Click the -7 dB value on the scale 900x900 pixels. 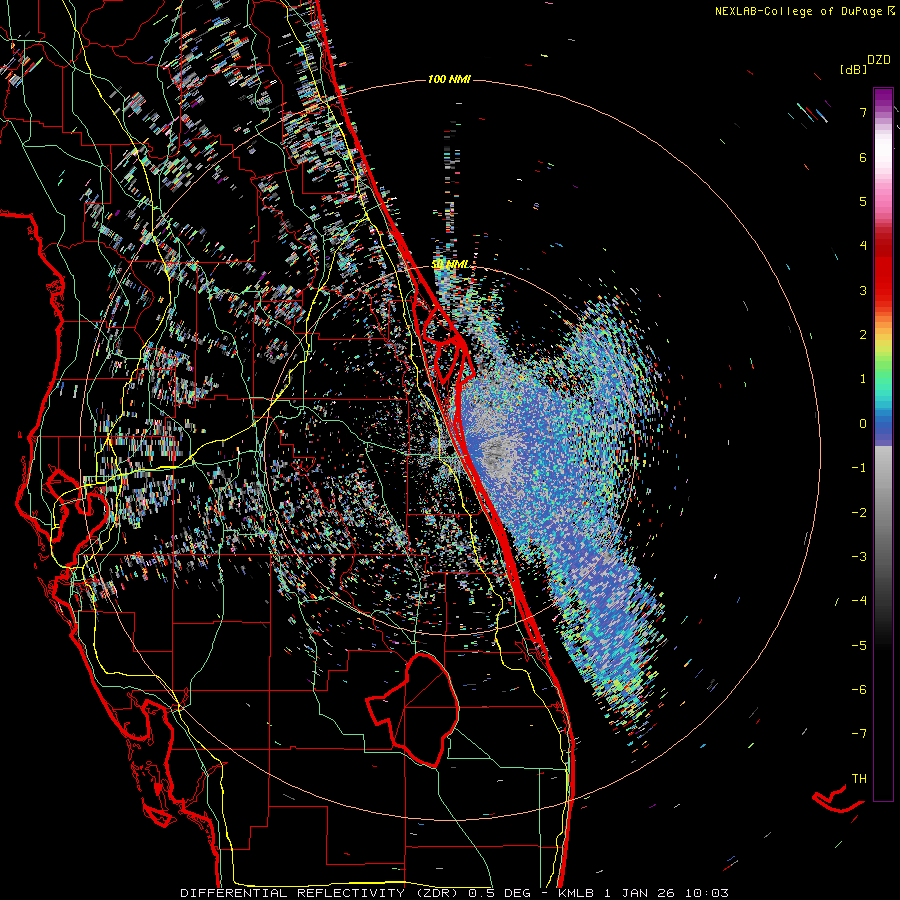859,734
